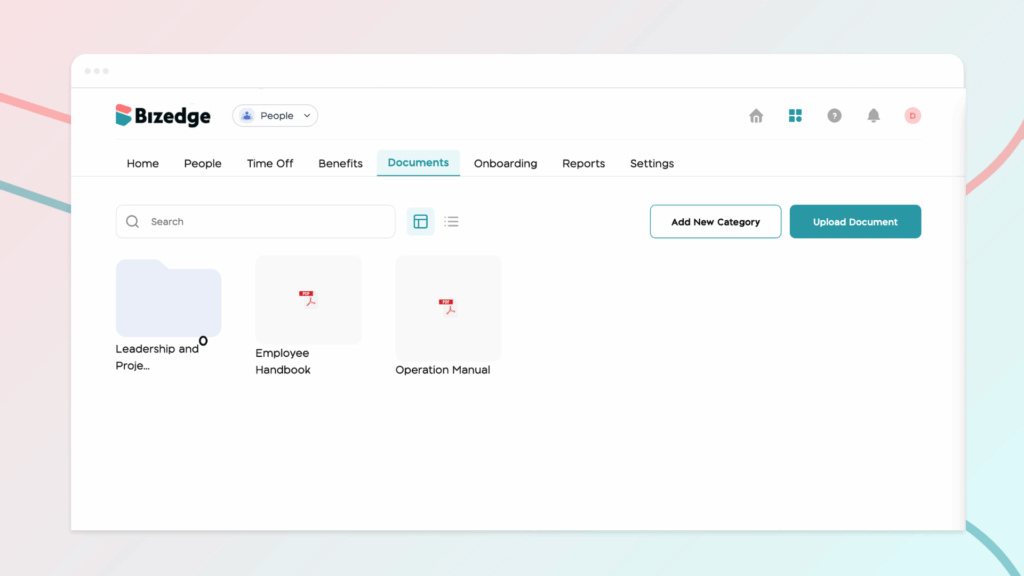The image size is (1024, 576).
Task: Open the Settings tab
Action: pos(652,164)
